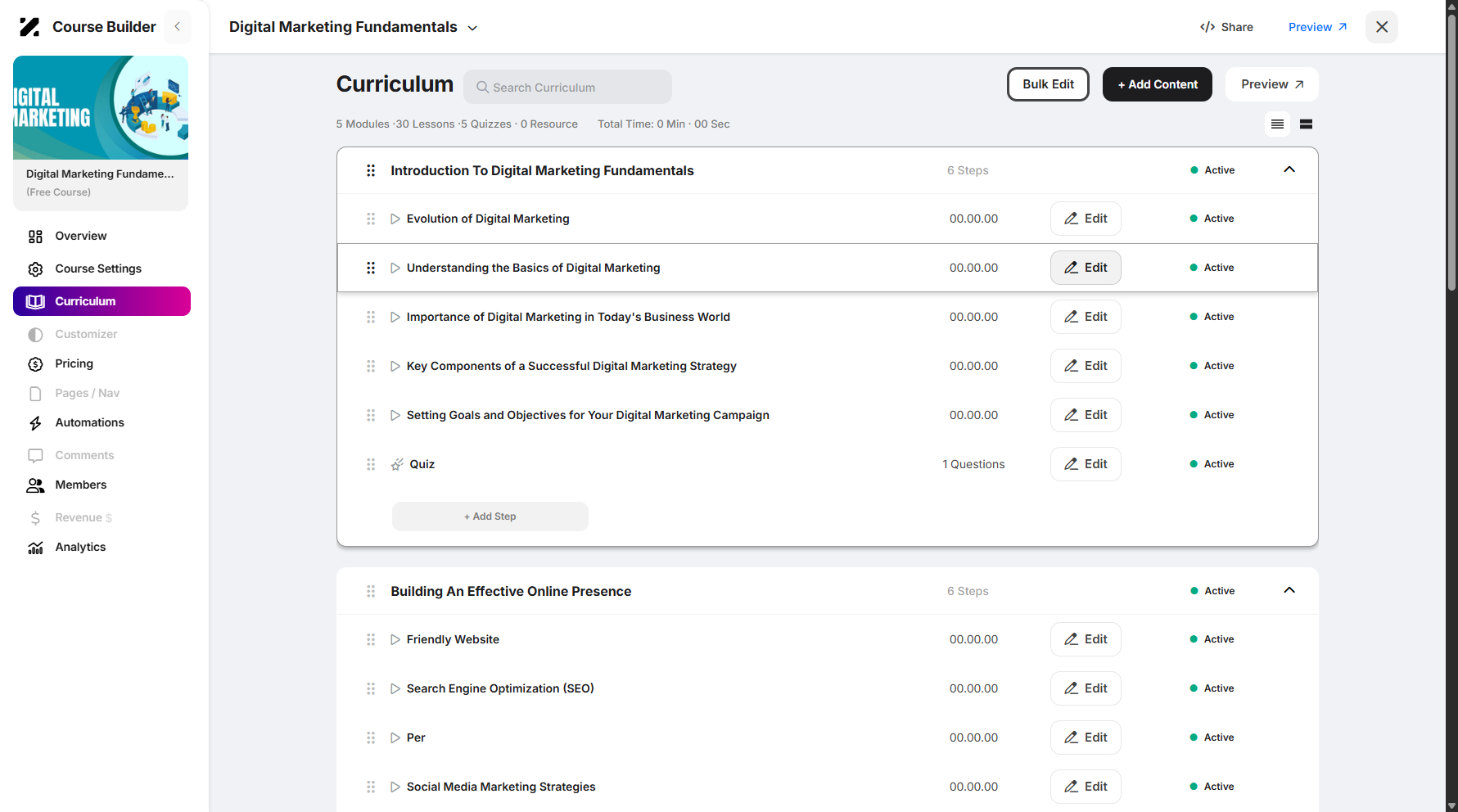The height and width of the screenshot is (812, 1458).
Task: Go to Customizer in the sidebar
Action: click(x=86, y=334)
